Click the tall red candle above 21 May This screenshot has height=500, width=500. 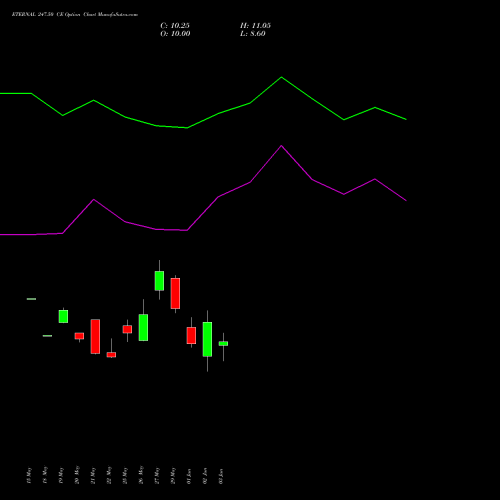tap(95, 336)
